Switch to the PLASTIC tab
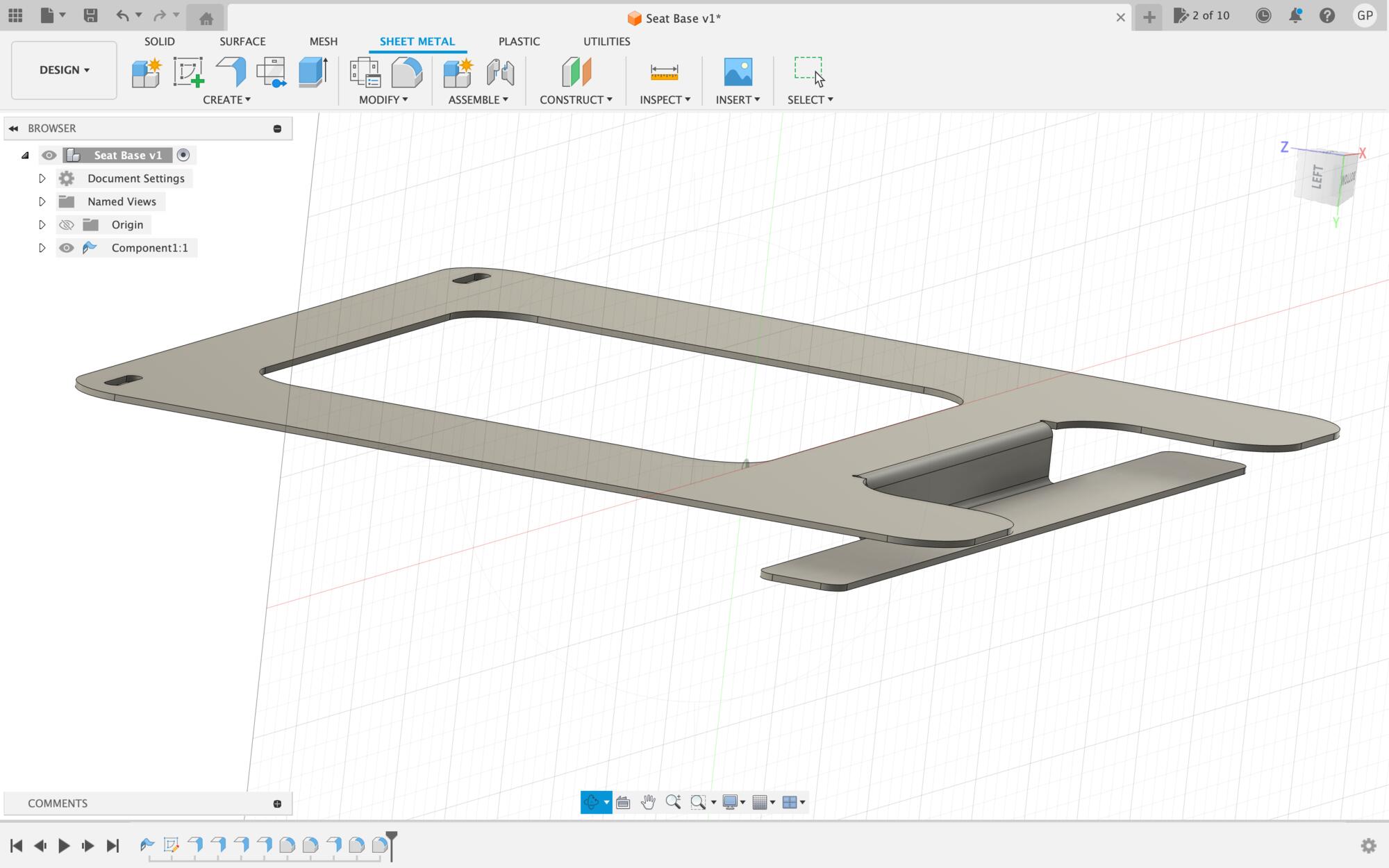The image size is (1389, 868). (x=519, y=42)
